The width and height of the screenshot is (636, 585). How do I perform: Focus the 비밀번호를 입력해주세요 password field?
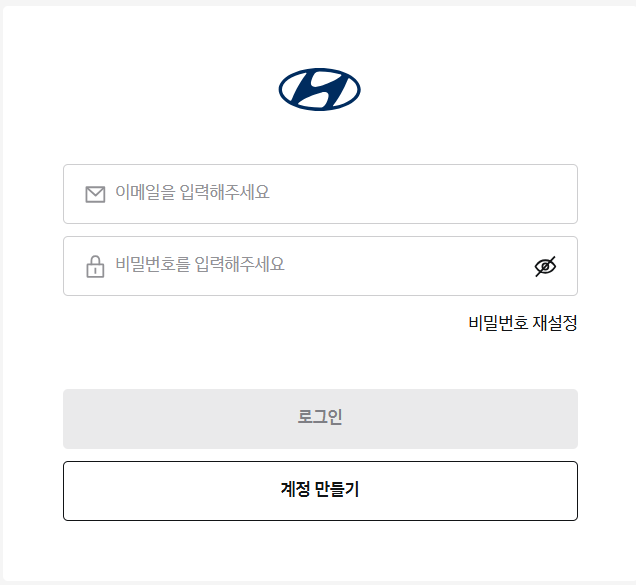coord(320,266)
